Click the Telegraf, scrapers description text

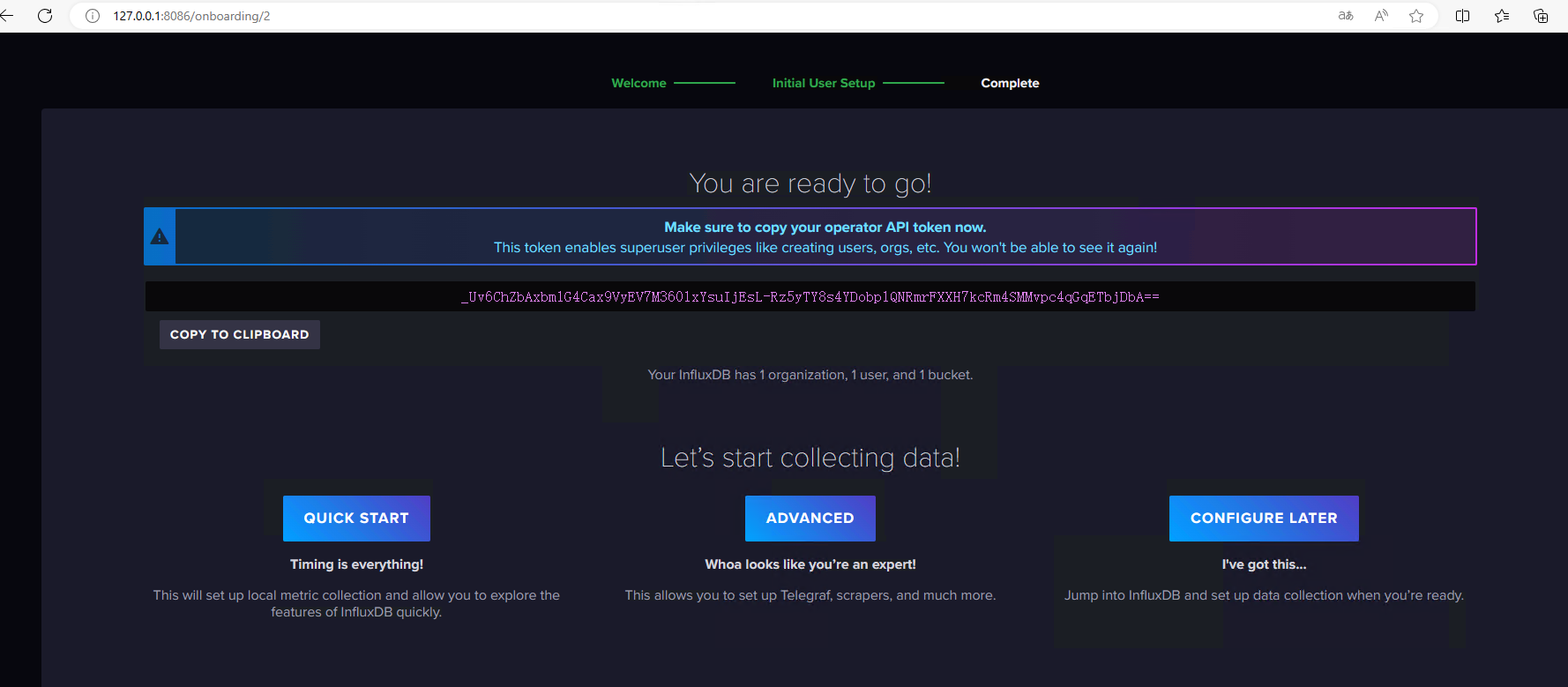[810, 595]
